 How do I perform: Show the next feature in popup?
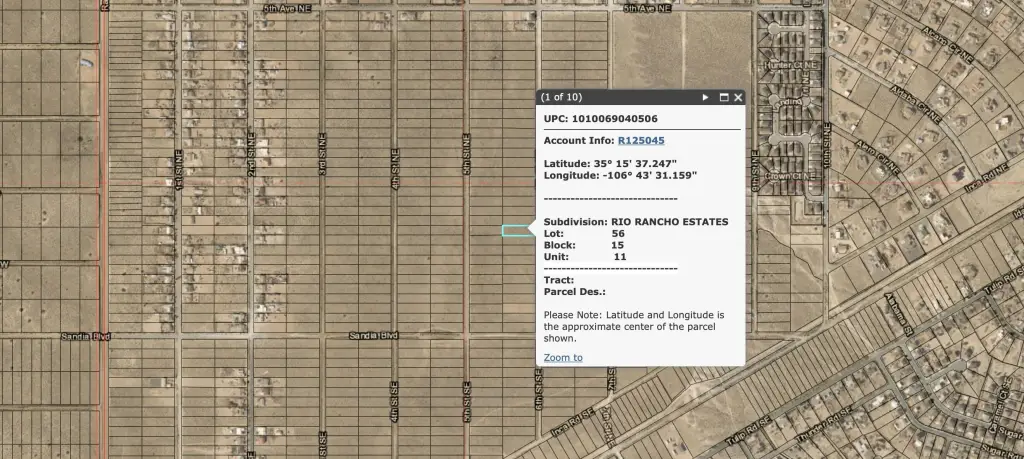point(705,97)
